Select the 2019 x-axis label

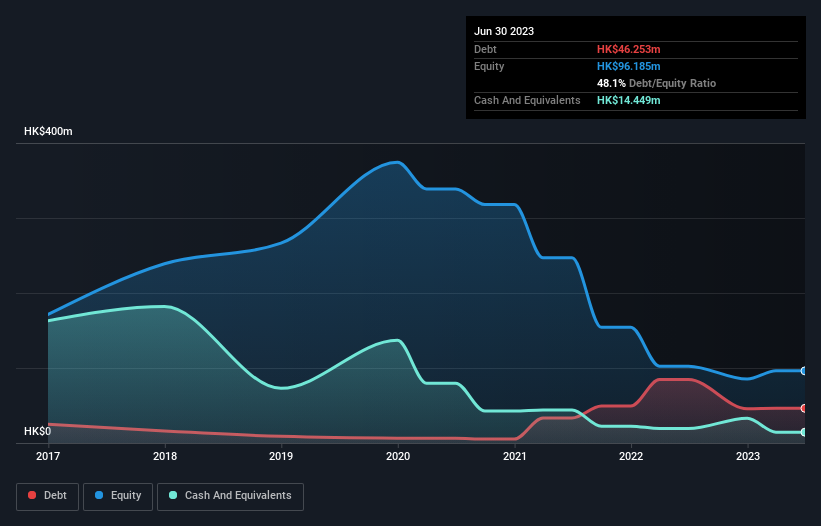tap(281, 456)
